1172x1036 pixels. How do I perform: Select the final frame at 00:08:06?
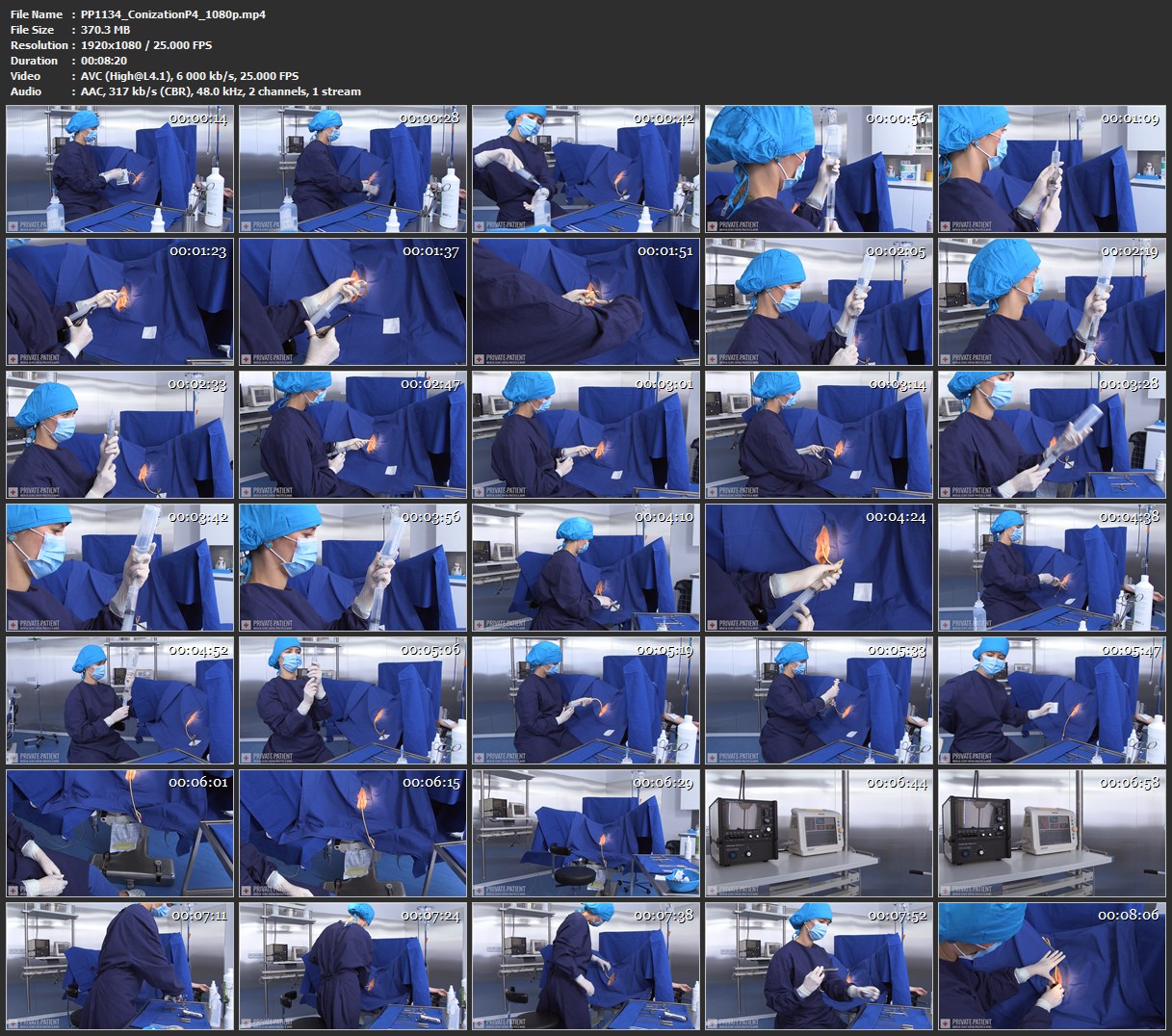1052,966
